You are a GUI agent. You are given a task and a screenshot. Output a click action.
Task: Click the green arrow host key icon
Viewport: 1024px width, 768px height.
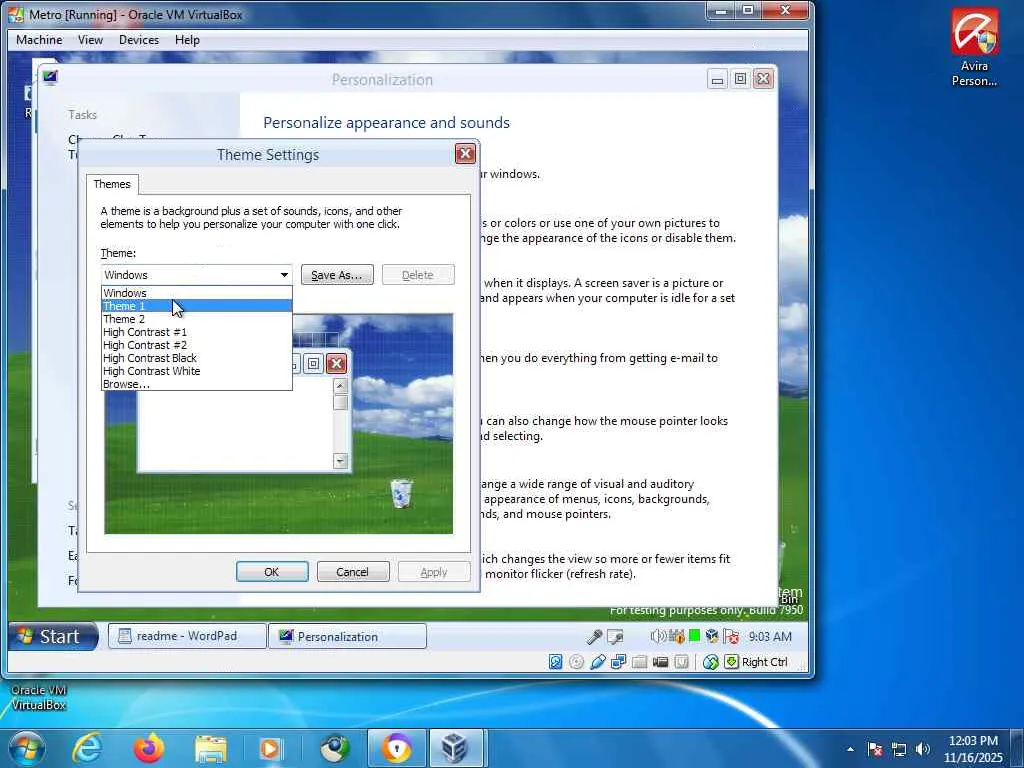(x=731, y=662)
